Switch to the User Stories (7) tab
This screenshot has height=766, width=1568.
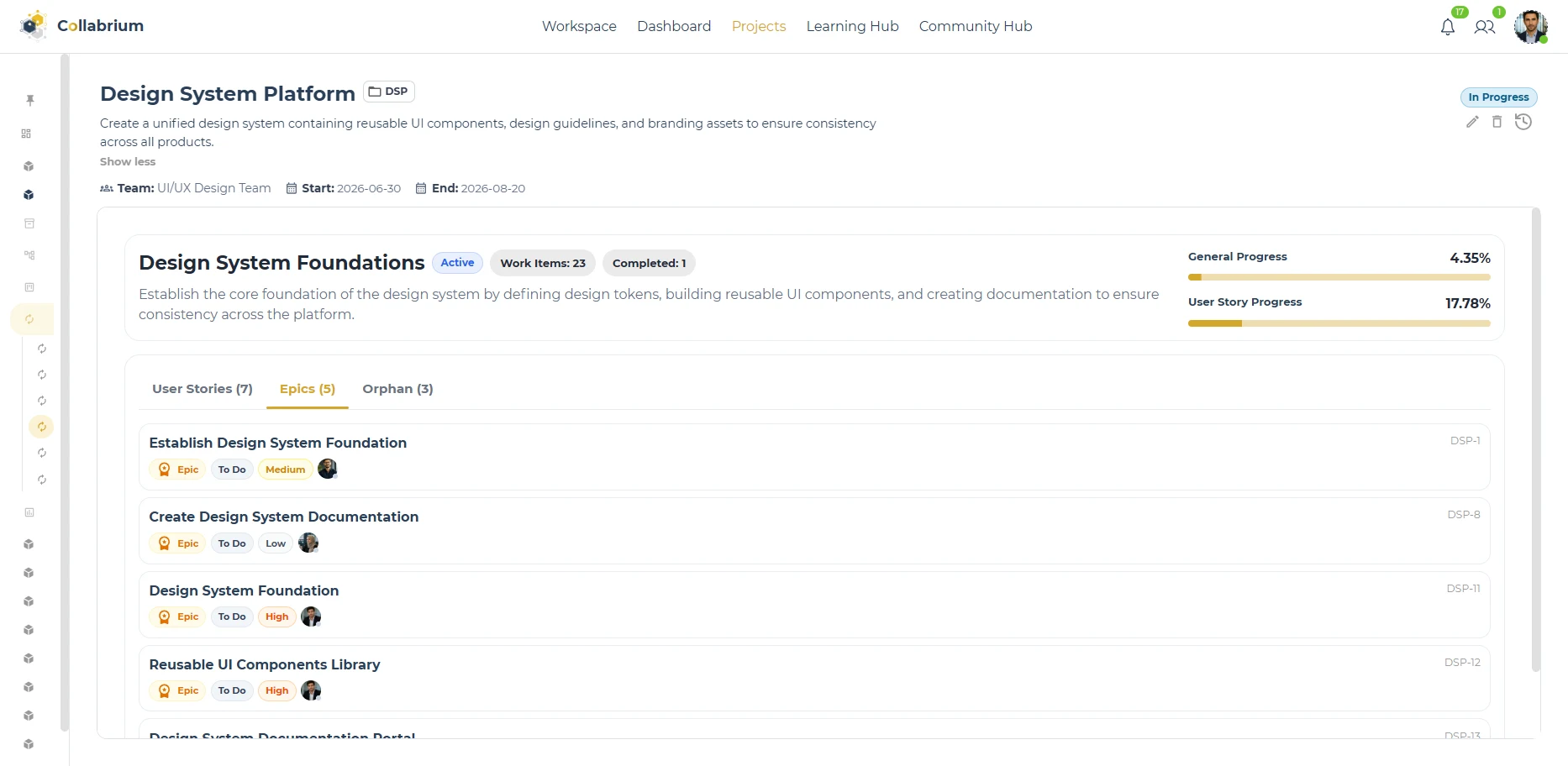pyautogui.click(x=203, y=389)
